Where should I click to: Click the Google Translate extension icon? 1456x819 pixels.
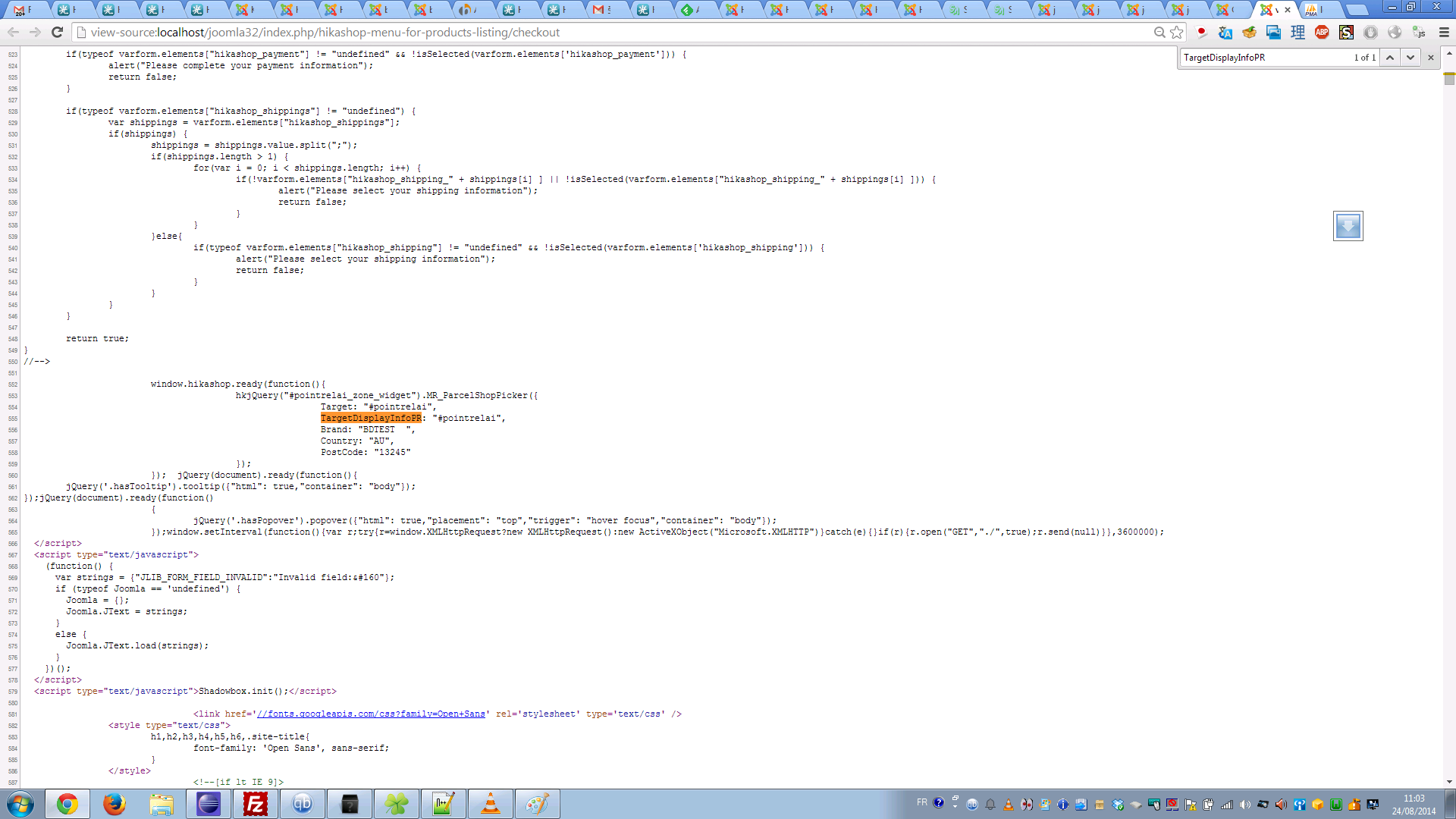pyautogui.click(x=1225, y=32)
